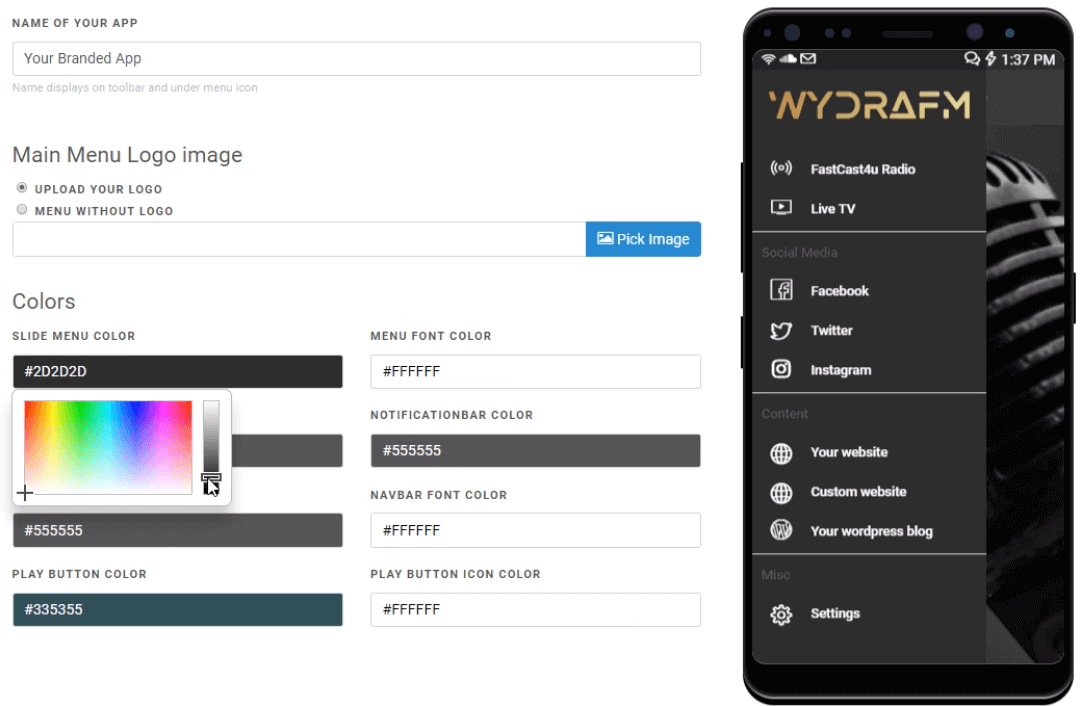Click the Misc section header
The height and width of the screenshot is (706, 1080).
(x=776, y=575)
